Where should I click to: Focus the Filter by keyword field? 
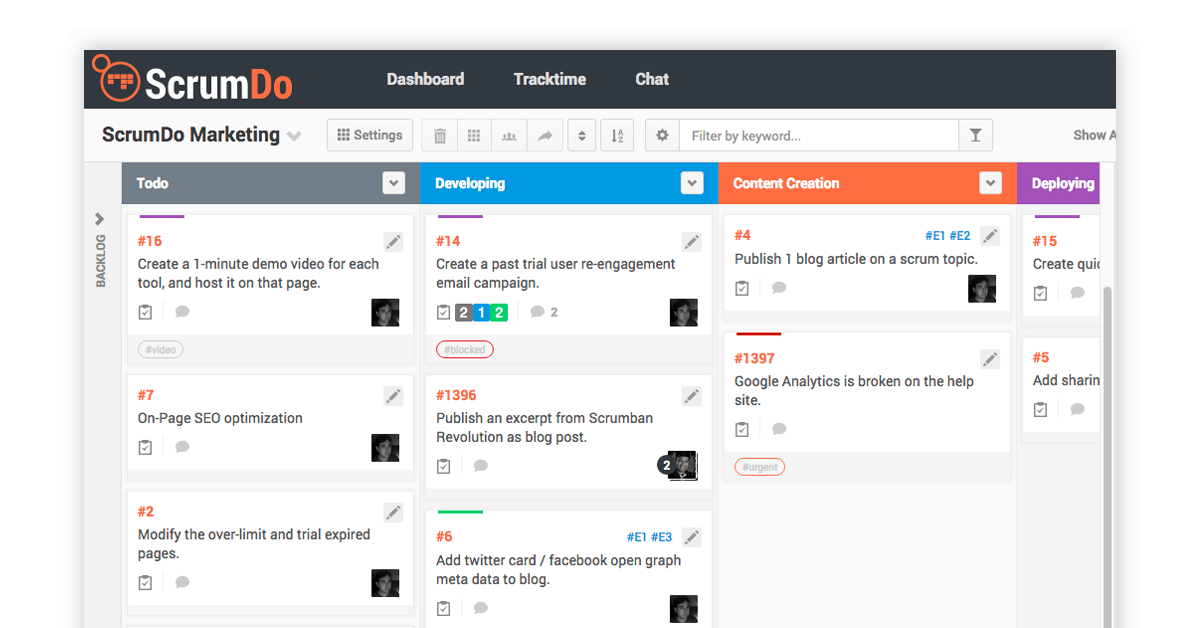pos(819,136)
